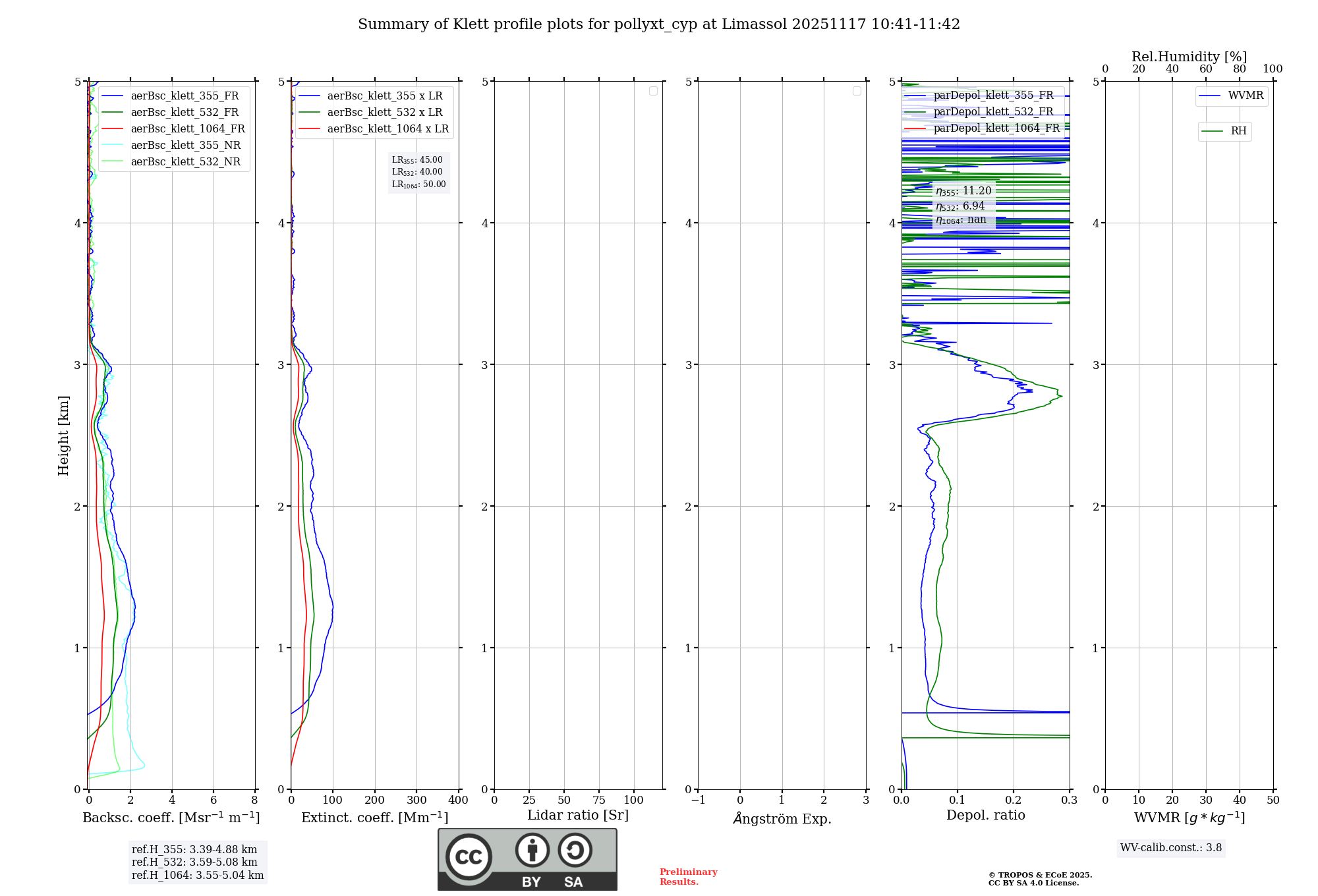Click the Rel.Humidity [%] top axis label
This screenshot has width=1318, height=896.
point(1189,57)
